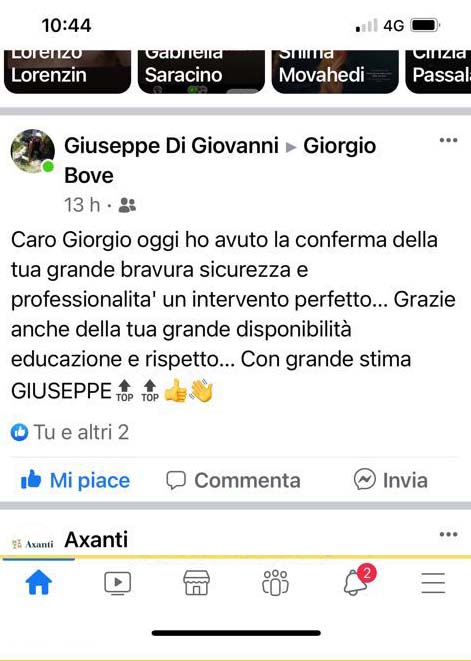The image size is (471, 661).
Task: Open the hamburger menu icon
Action: click(x=433, y=583)
